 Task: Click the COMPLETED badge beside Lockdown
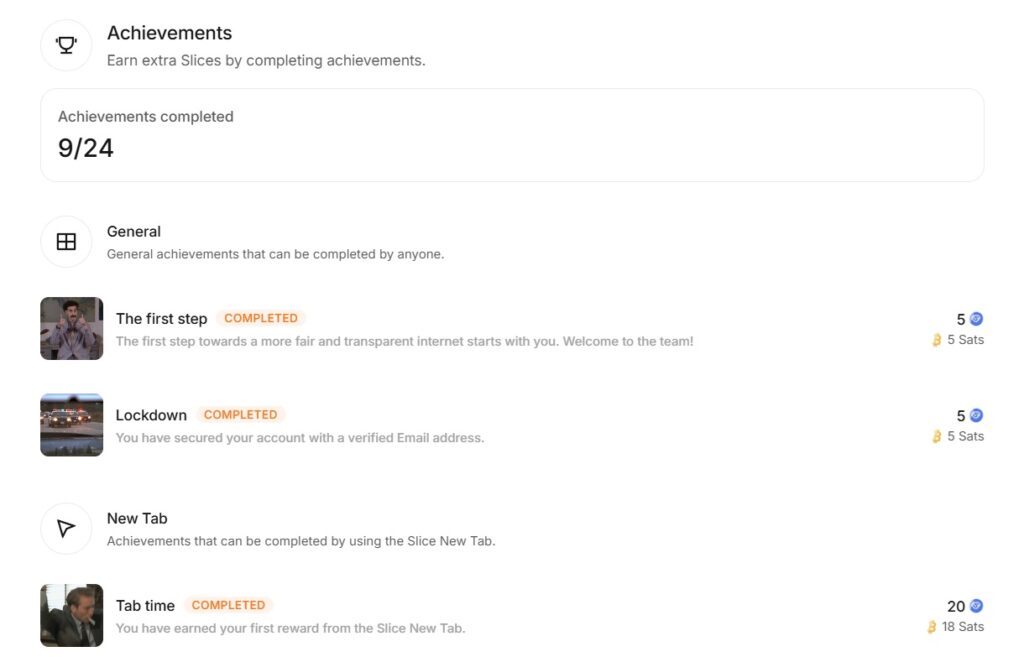240,415
